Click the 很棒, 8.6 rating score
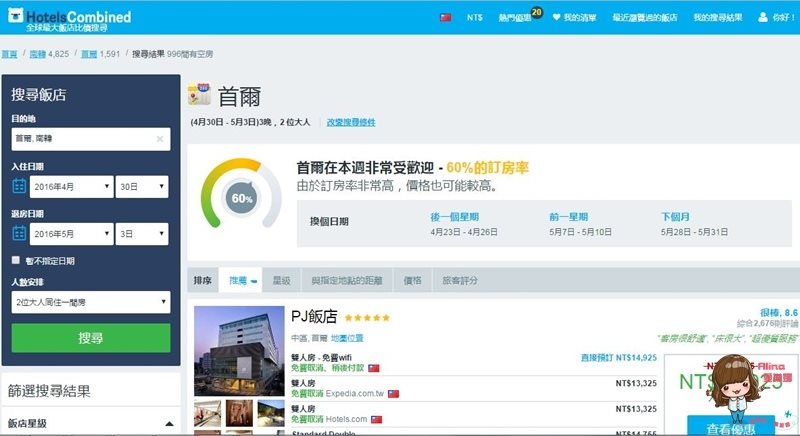Image resolution: width=800 pixels, height=436 pixels. pos(779,313)
